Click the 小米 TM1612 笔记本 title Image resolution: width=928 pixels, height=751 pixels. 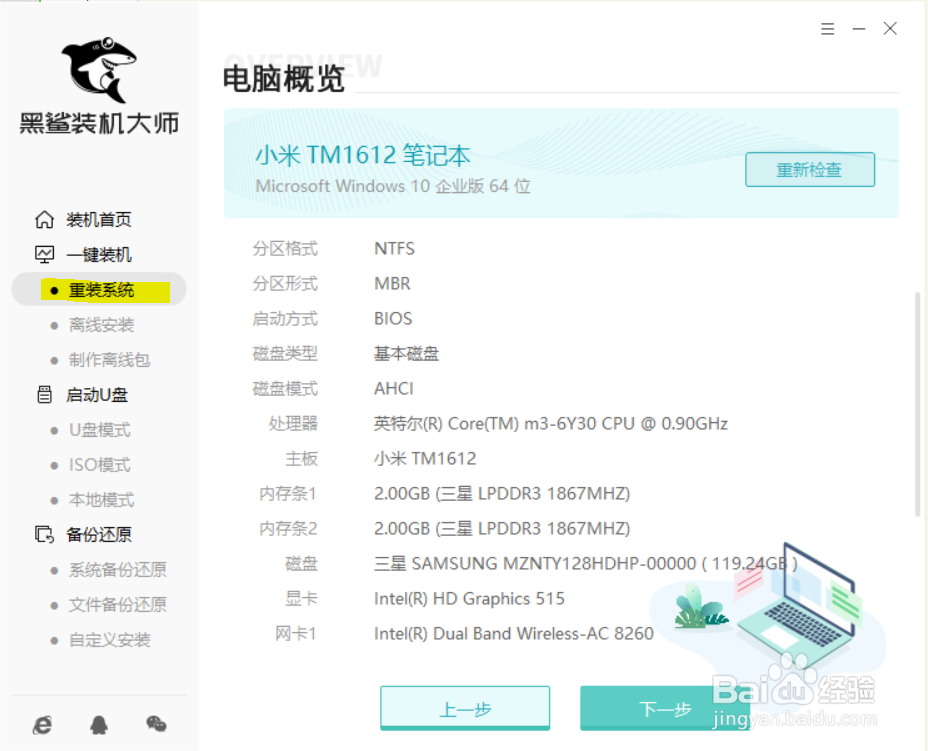363,155
